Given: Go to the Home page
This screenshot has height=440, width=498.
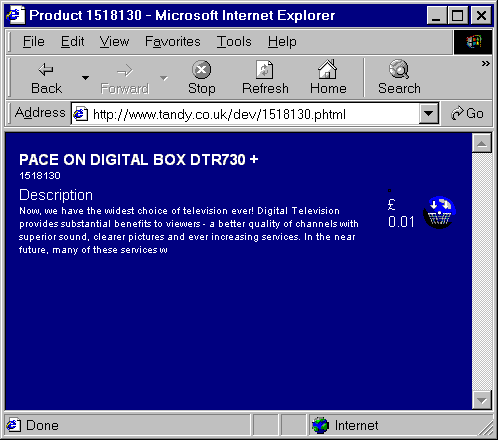Looking at the screenshot, I should coord(328,78).
